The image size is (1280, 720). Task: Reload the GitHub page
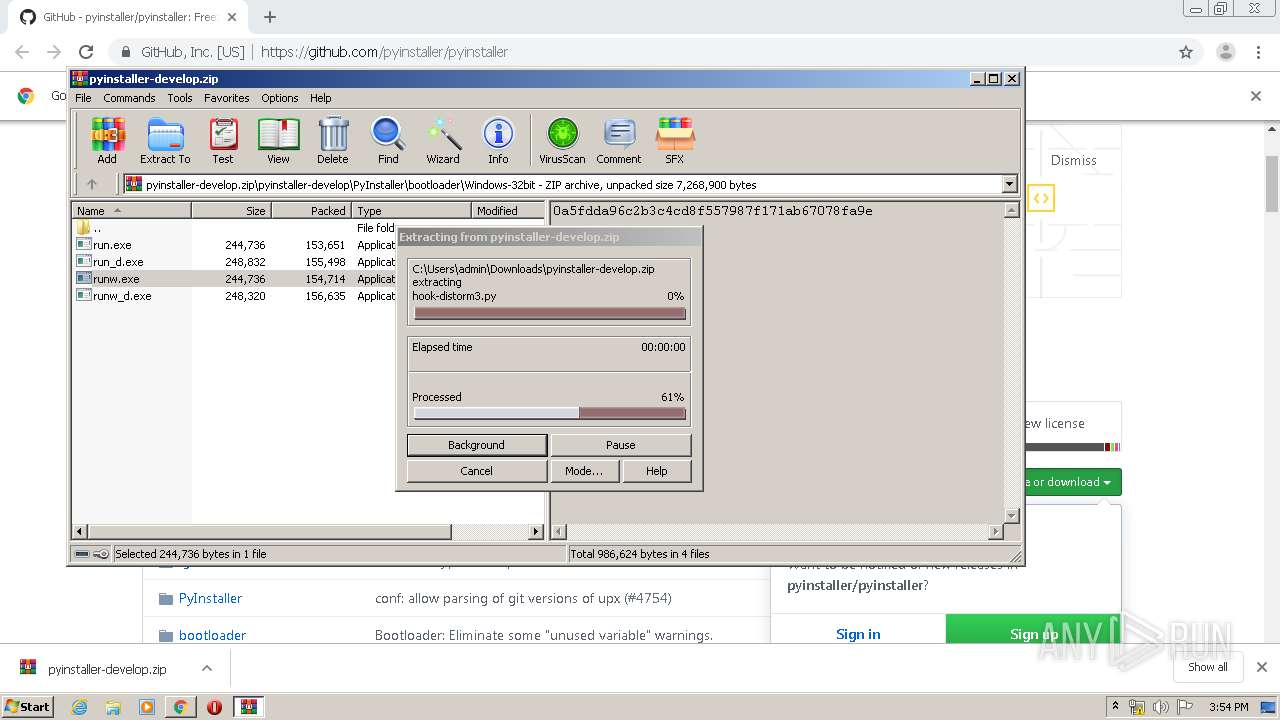86,52
